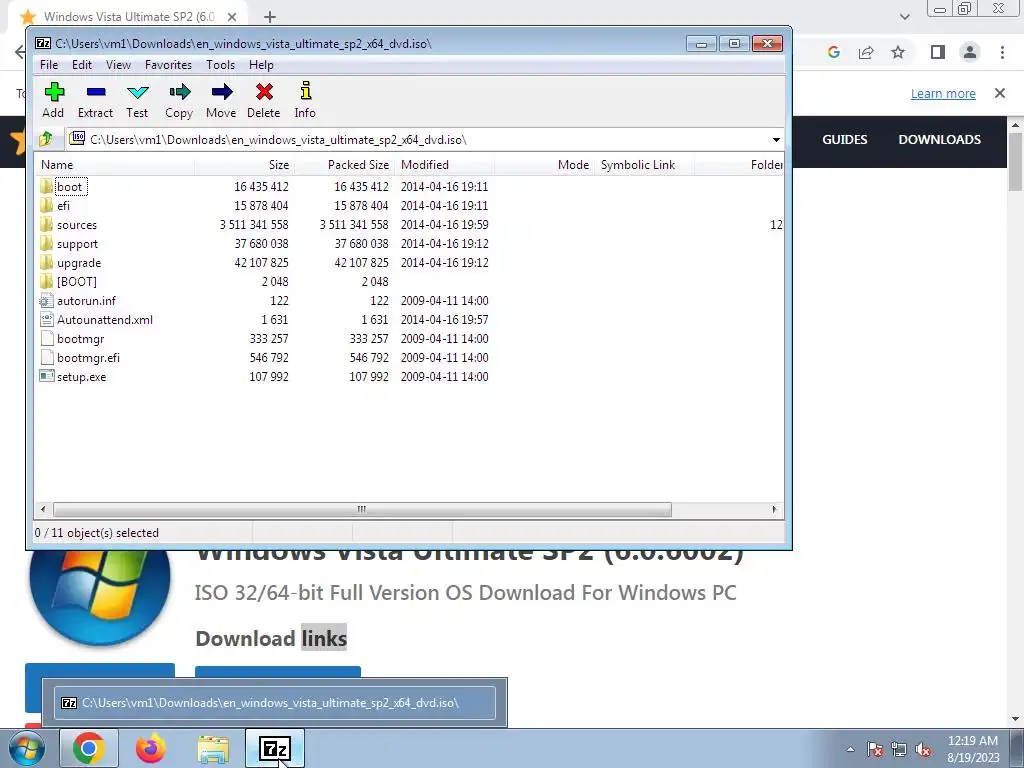1024x768 pixels.
Task: Open the Chrome three-dot menu
Action: pos(1002,52)
